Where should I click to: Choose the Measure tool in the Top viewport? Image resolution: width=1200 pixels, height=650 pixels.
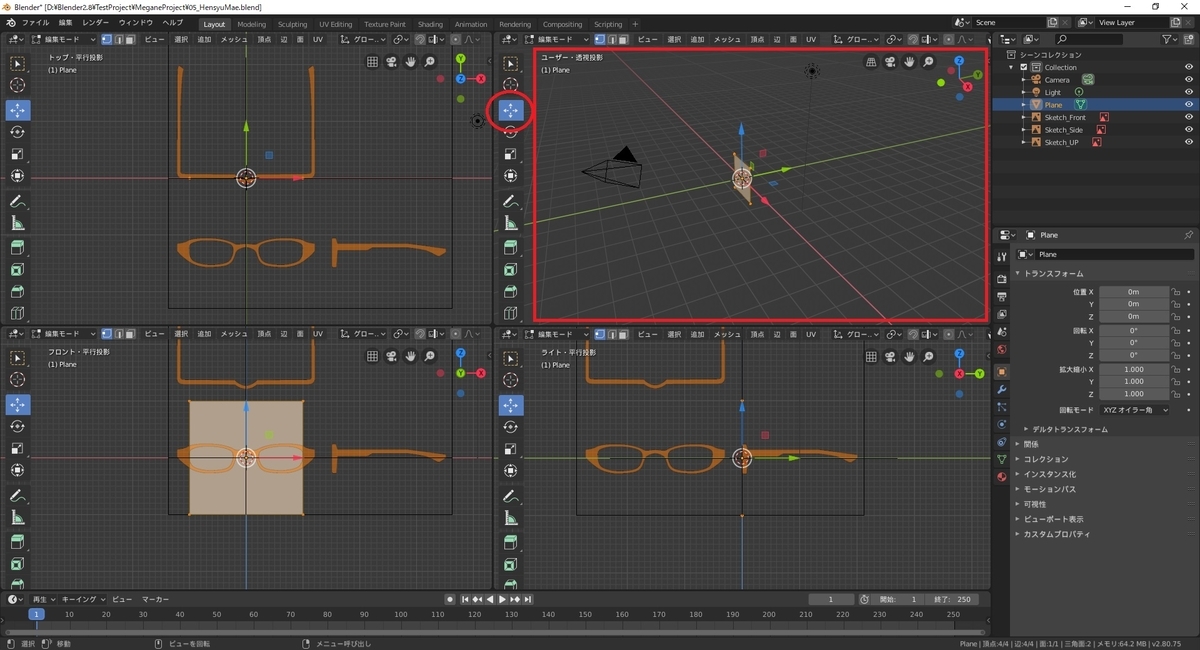coord(17,224)
